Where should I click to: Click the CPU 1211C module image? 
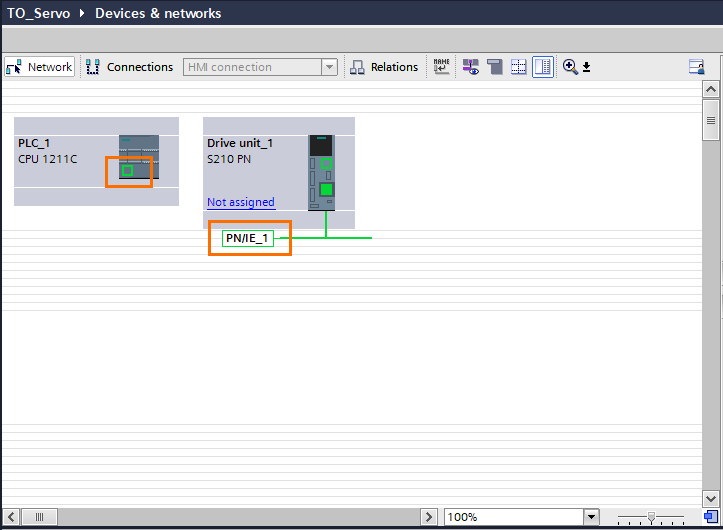tap(139, 157)
